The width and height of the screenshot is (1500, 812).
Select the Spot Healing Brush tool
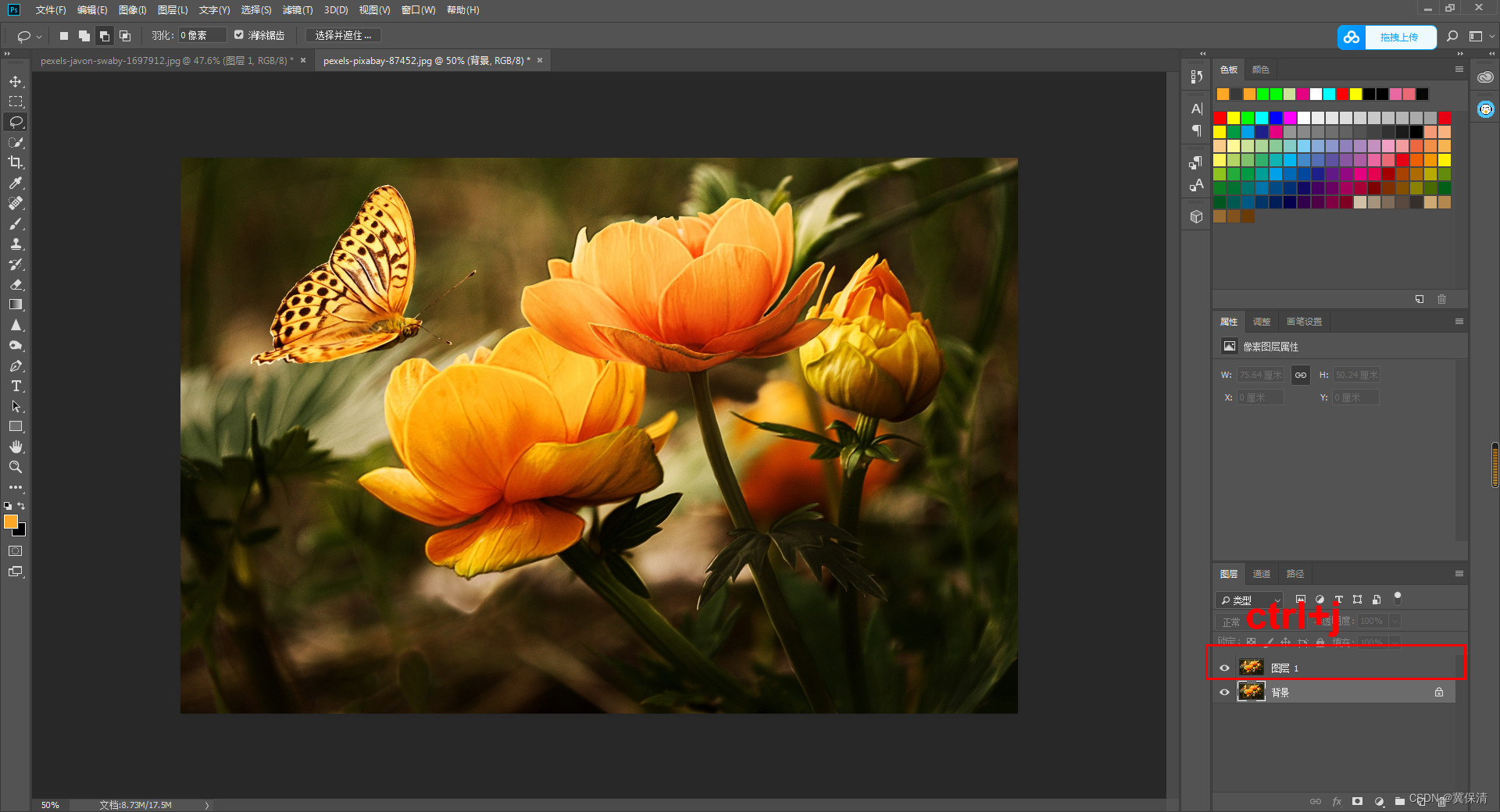click(16, 203)
